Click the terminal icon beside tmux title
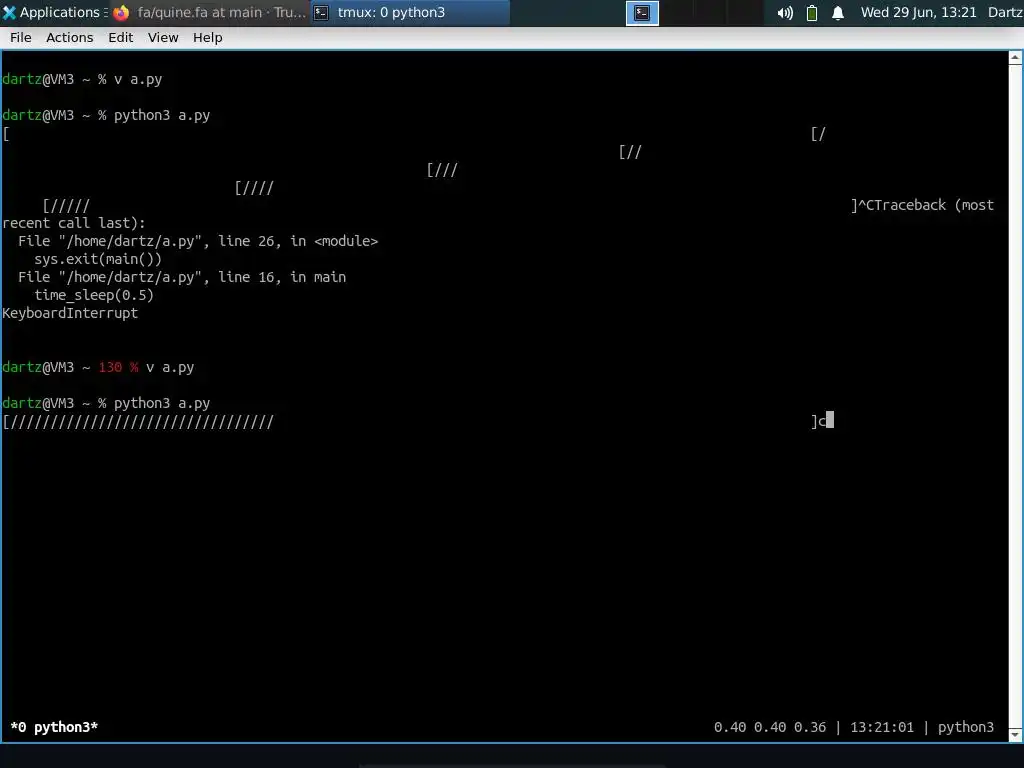1024x768 pixels. [x=321, y=12]
